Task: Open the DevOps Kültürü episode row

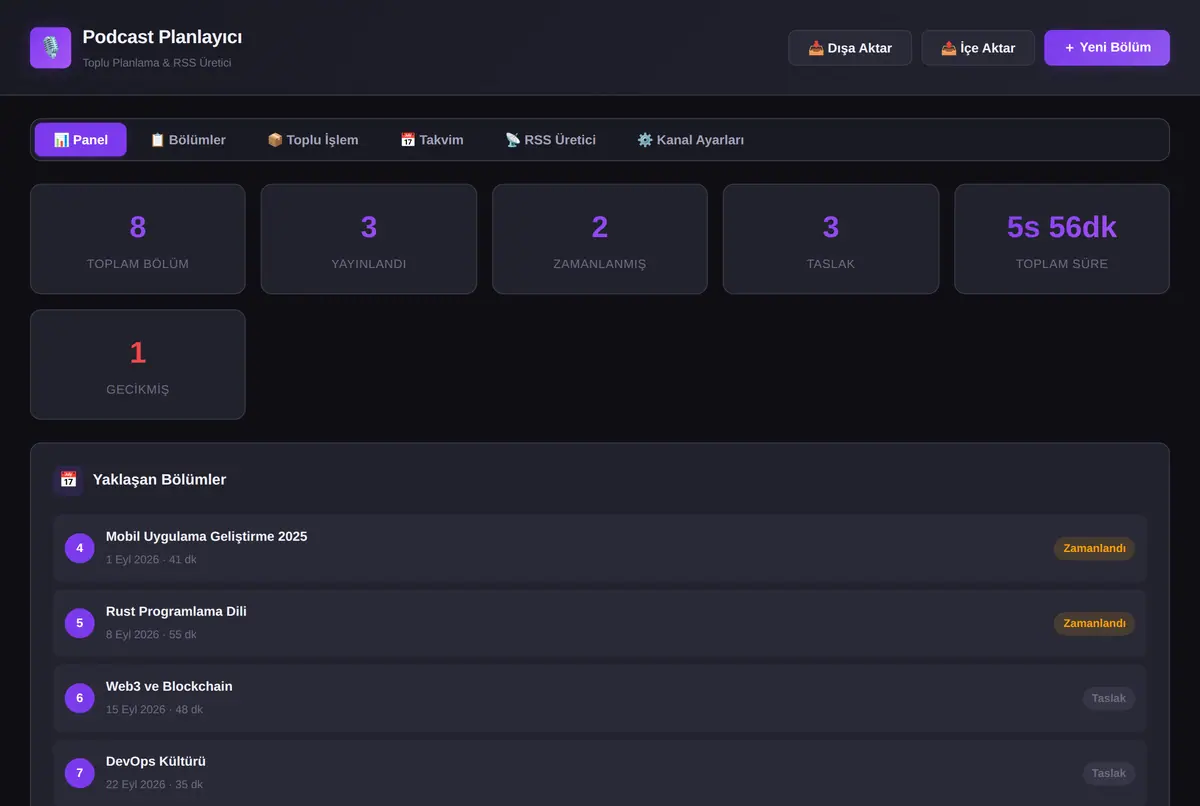Action: pos(600,773)
